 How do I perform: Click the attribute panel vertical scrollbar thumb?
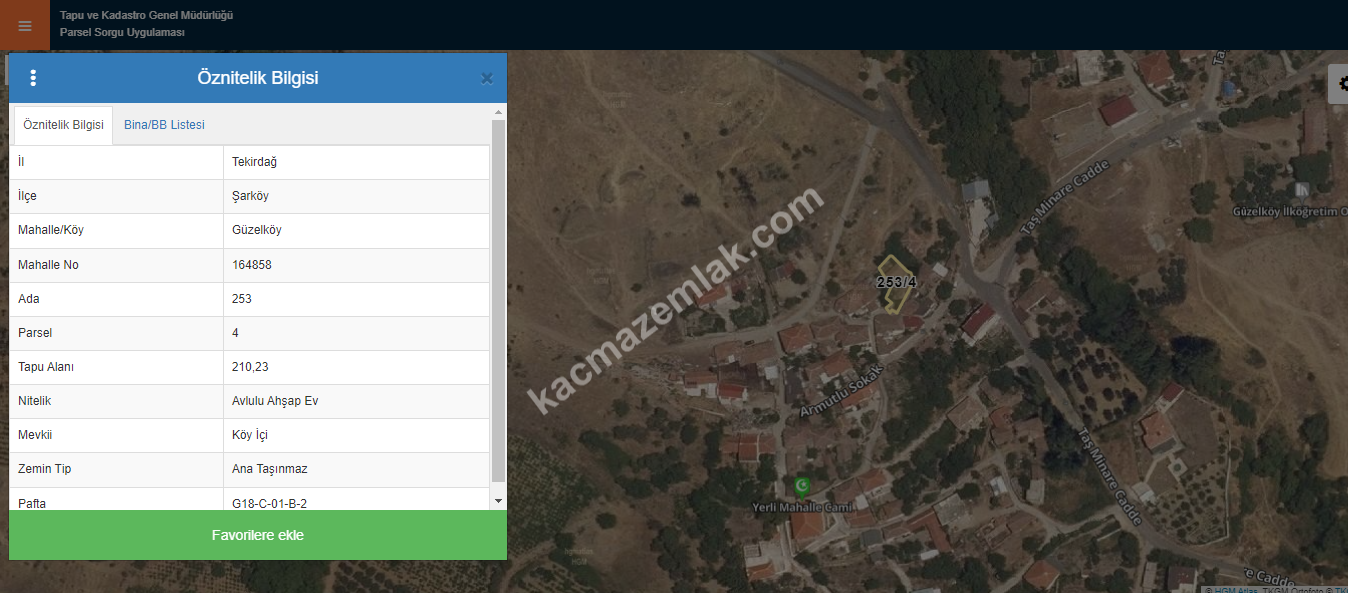(x=498, y=300)
